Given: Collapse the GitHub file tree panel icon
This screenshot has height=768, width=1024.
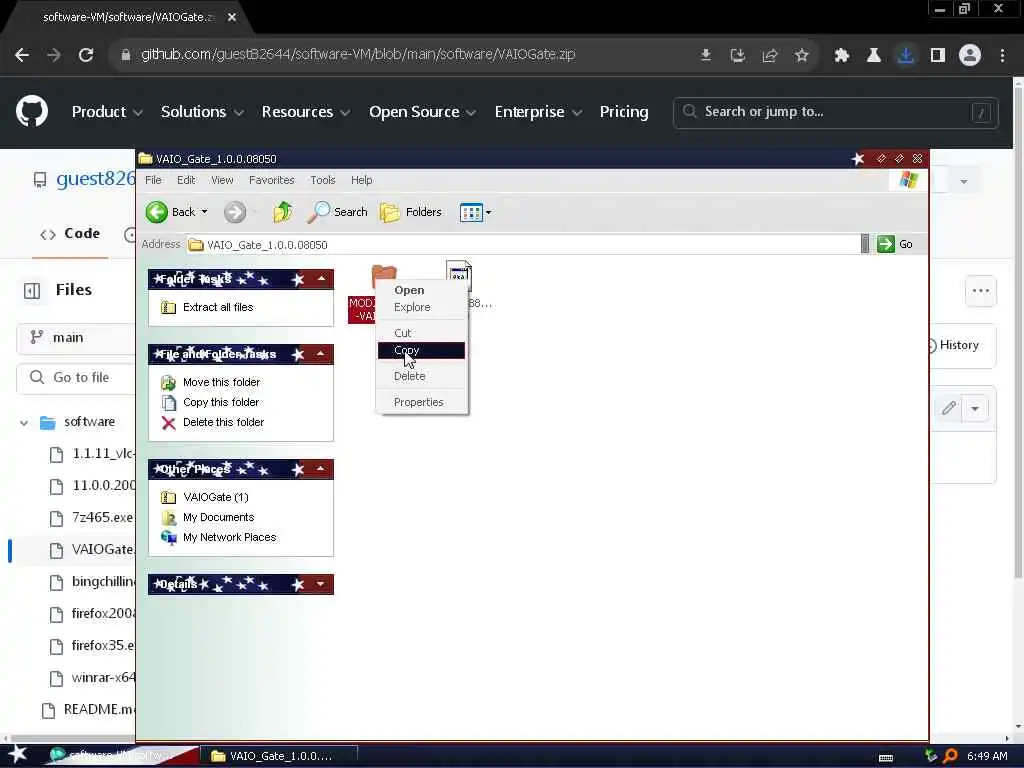Looking at the screenshot, I should [32, 291].
